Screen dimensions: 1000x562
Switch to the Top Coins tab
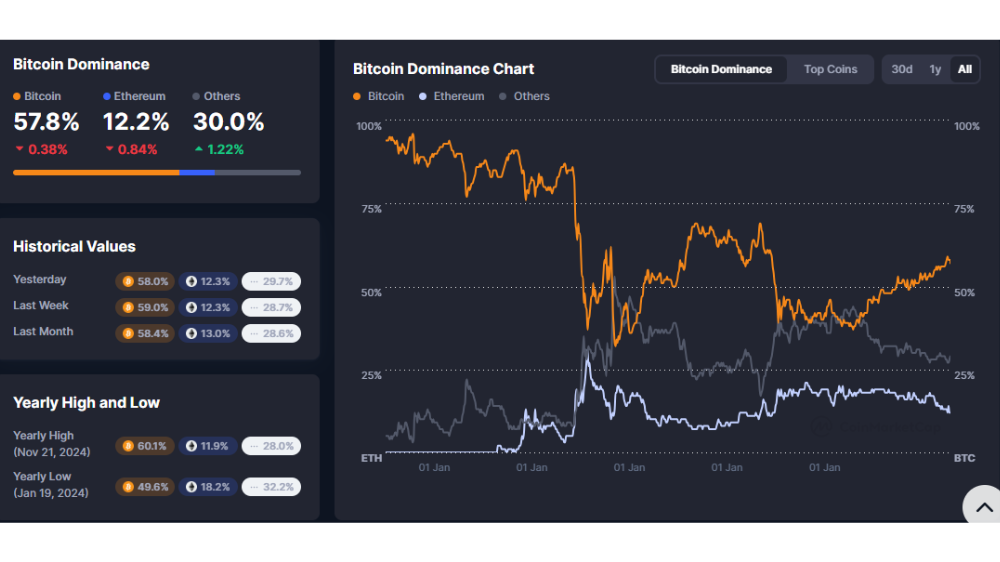830,70
